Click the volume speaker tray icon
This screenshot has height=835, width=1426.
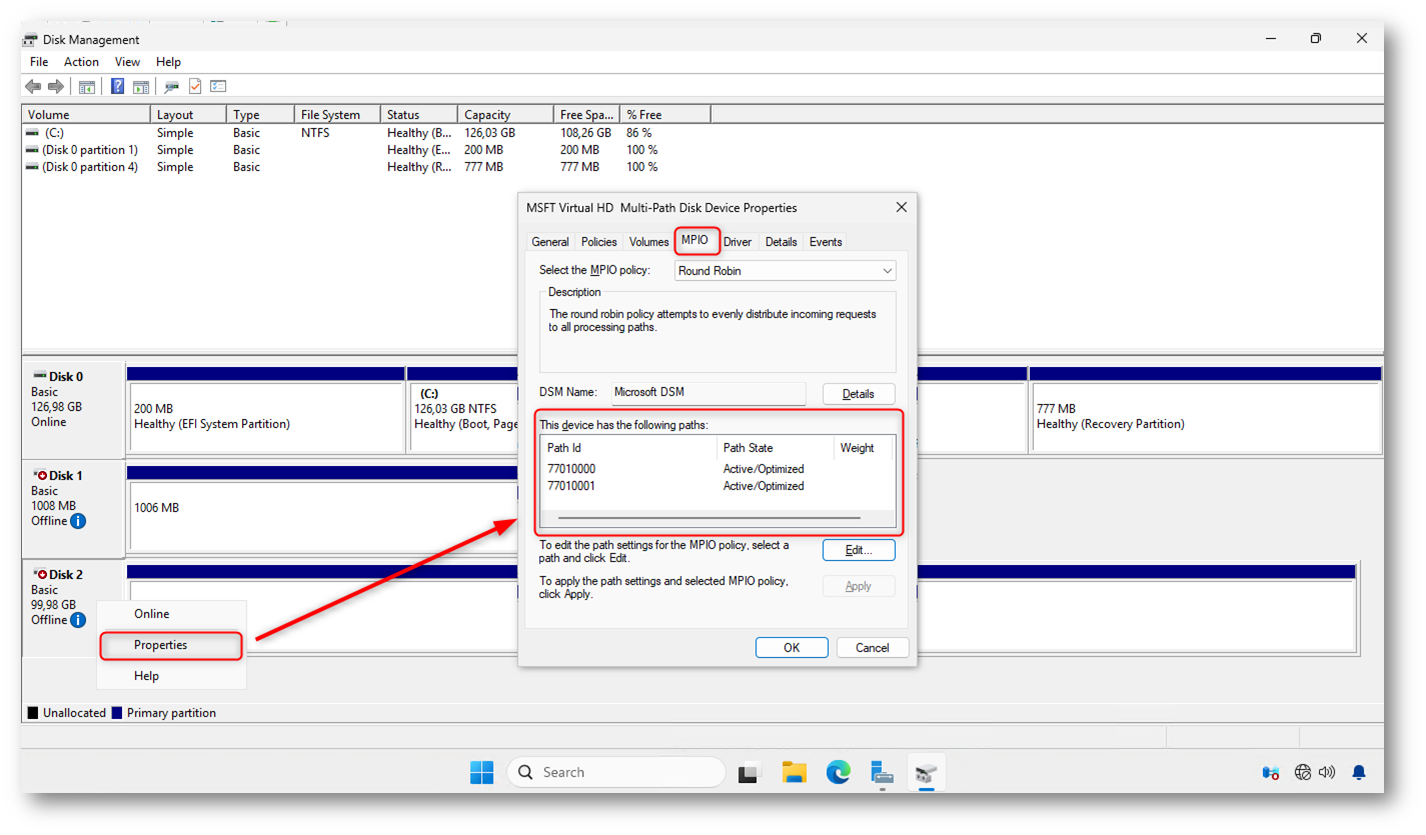1328,772
